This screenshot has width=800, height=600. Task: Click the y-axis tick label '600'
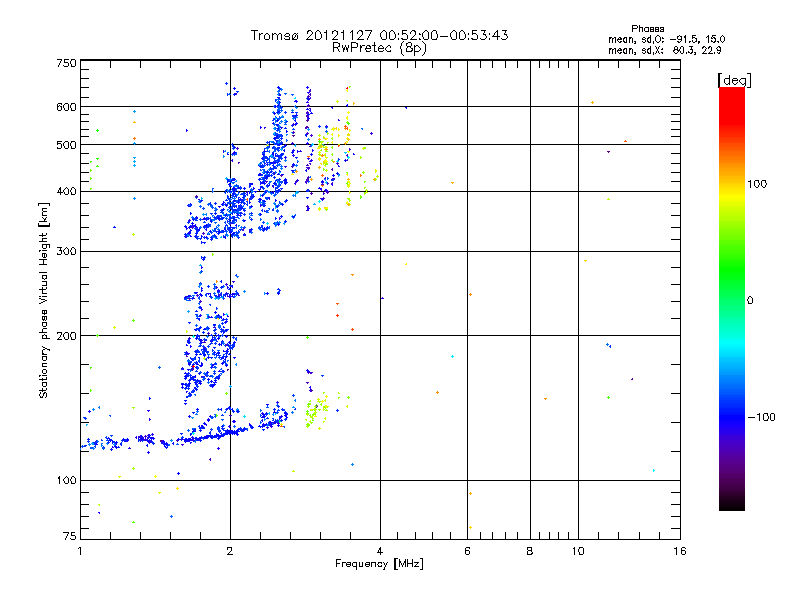[x=67, y=107]
